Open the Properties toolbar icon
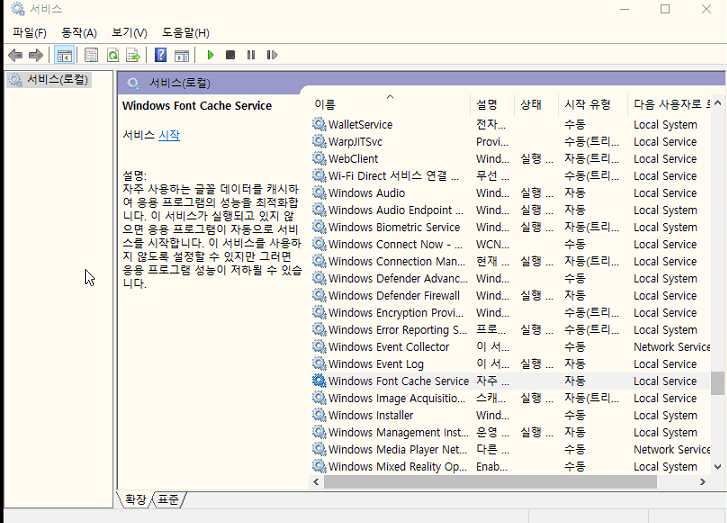The image size is (727, 523). pyautogui.click(x=91, y=55)
